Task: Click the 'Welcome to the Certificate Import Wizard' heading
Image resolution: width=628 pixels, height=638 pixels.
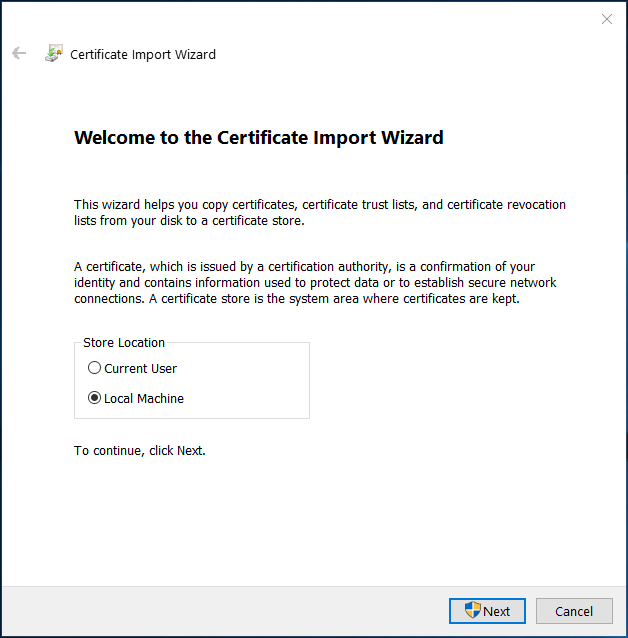Action: [x=258, y=138]
